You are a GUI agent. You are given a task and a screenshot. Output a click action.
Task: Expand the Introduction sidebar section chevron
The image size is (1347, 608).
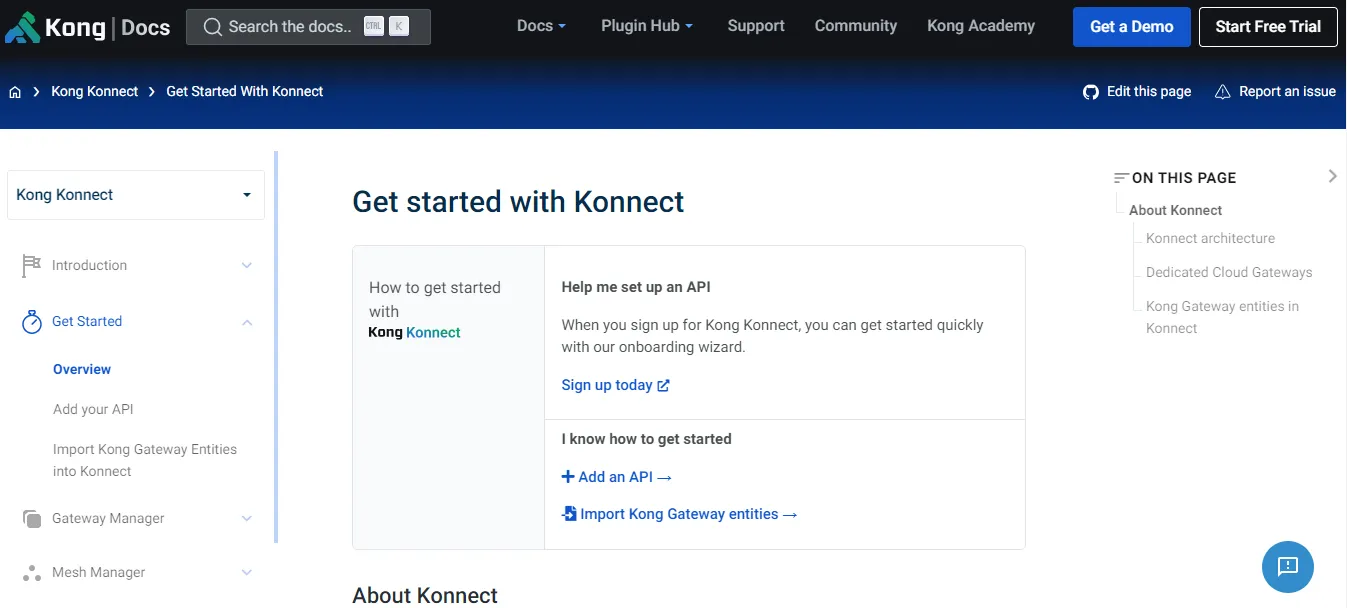(247, 266)
